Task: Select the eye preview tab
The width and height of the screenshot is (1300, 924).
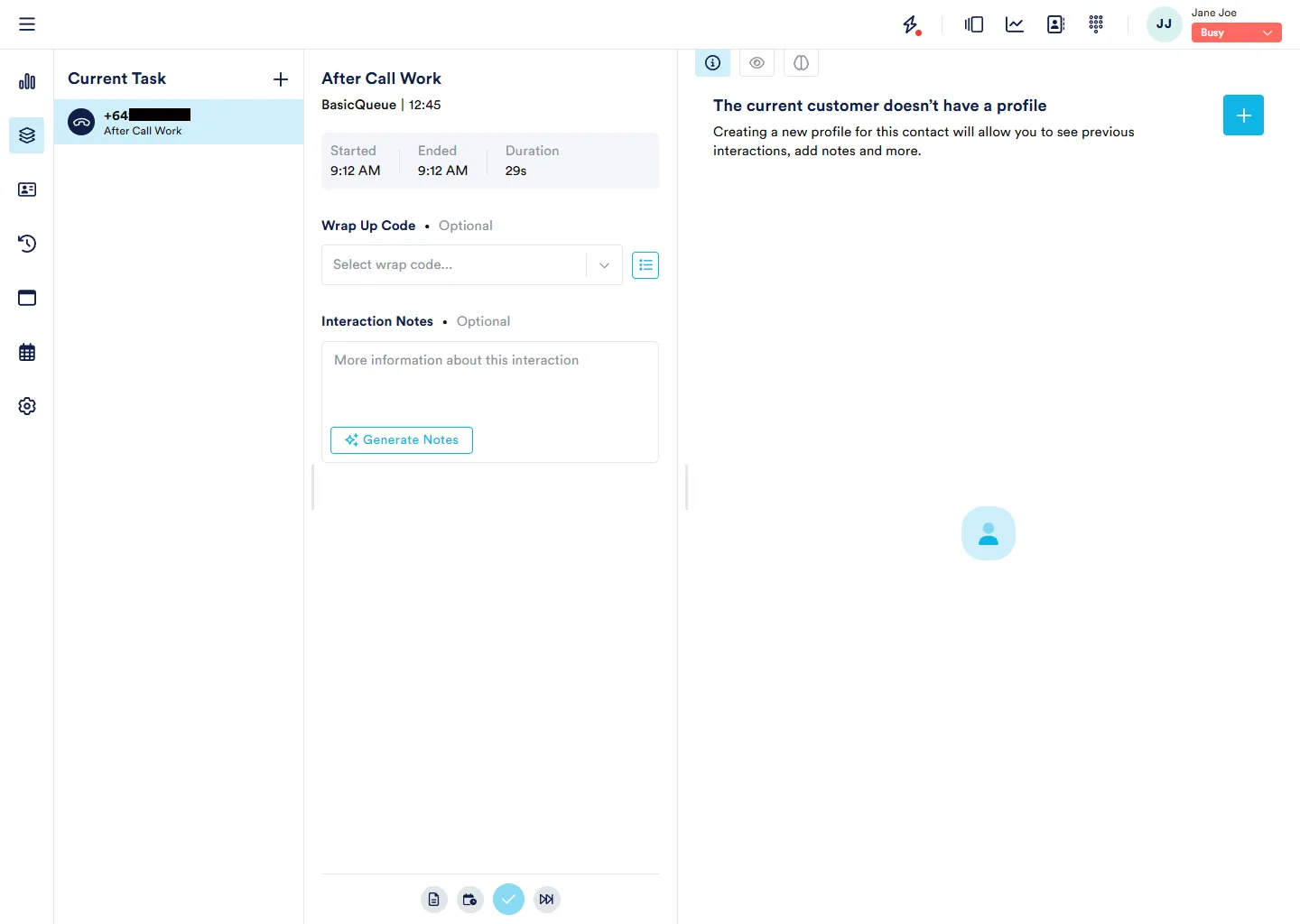Action: [757, 62]
